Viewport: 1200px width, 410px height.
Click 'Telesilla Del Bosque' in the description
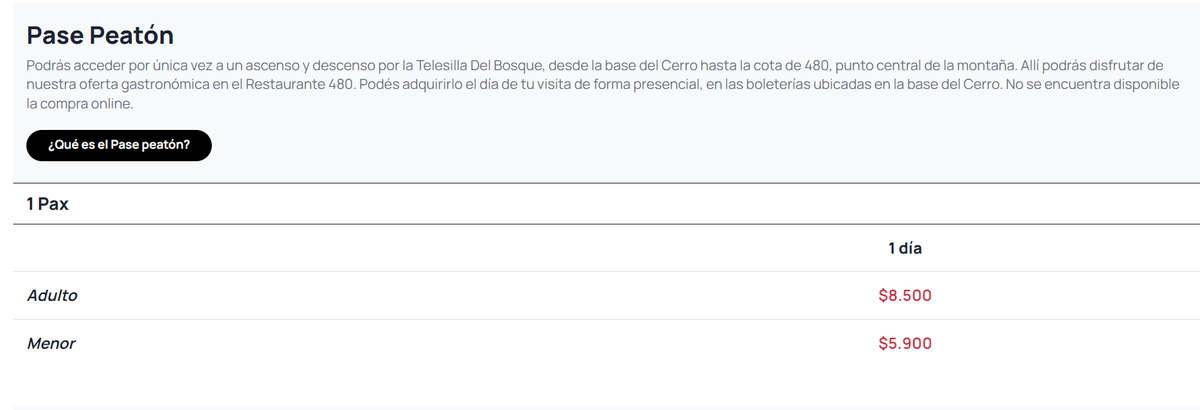point(481,65)
